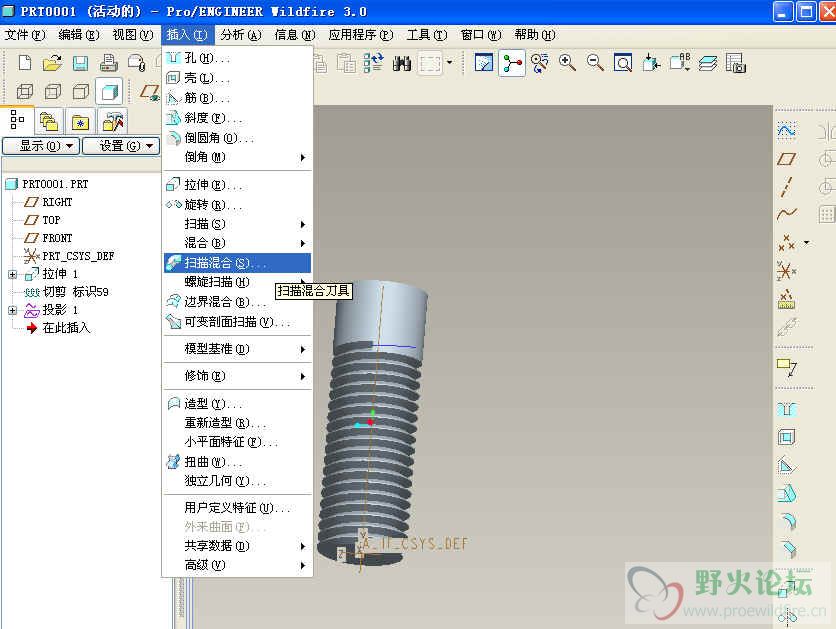Select Hidden Line display icon
Image resolution: width=836 pixels, height=629 pixels.
52,92
